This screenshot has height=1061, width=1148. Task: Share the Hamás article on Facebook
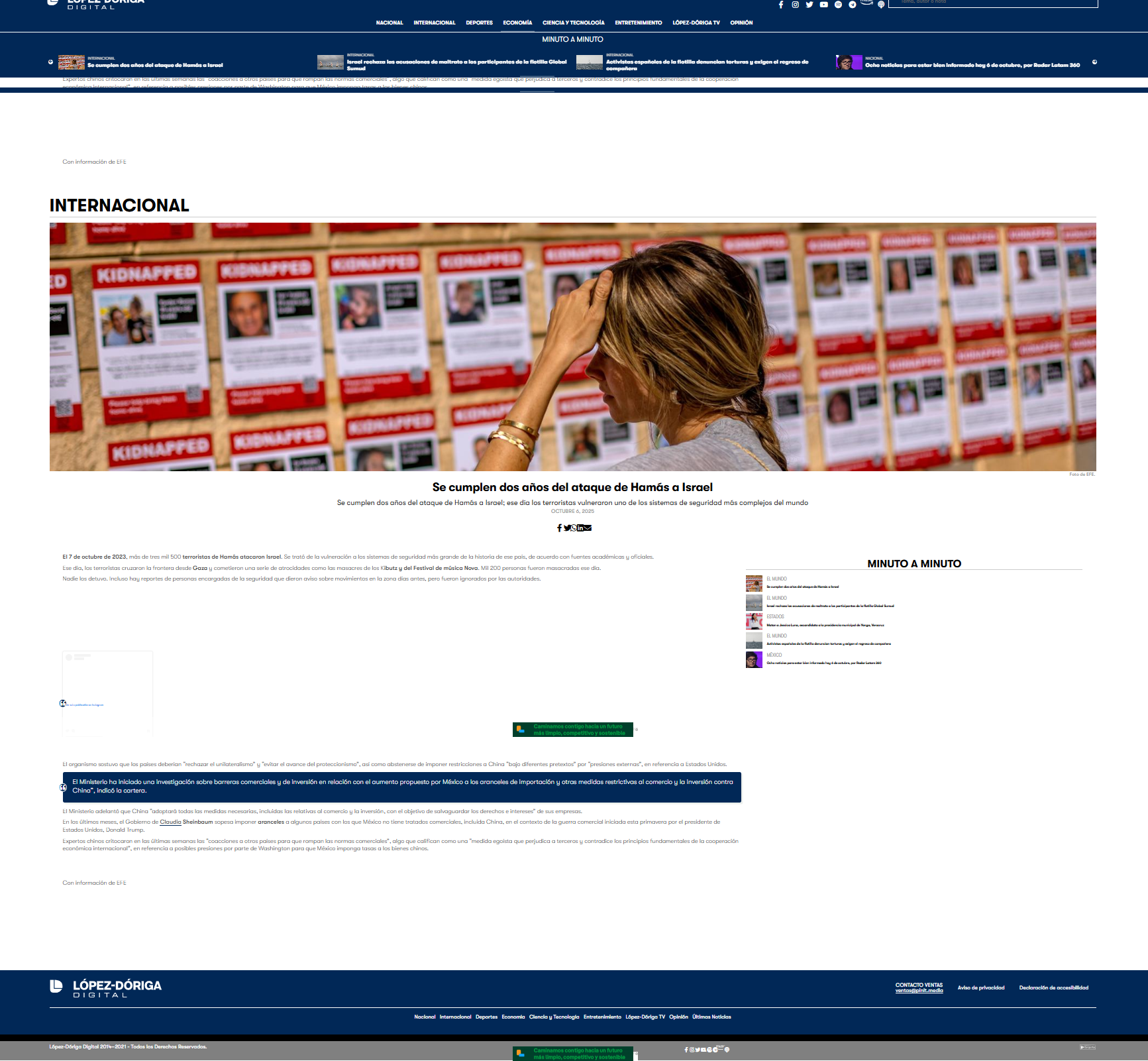559,528
